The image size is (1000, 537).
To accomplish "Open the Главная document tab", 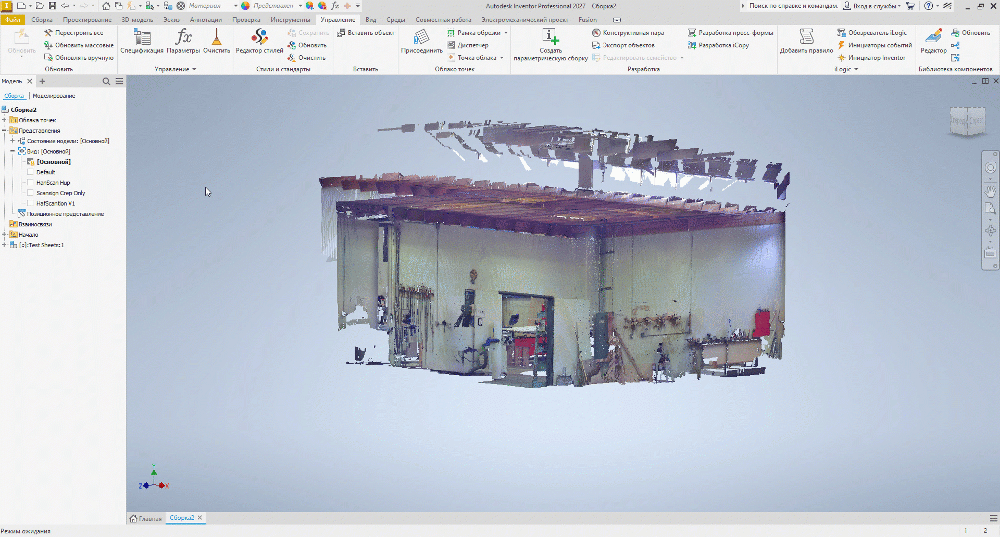I will coord(146,519).
